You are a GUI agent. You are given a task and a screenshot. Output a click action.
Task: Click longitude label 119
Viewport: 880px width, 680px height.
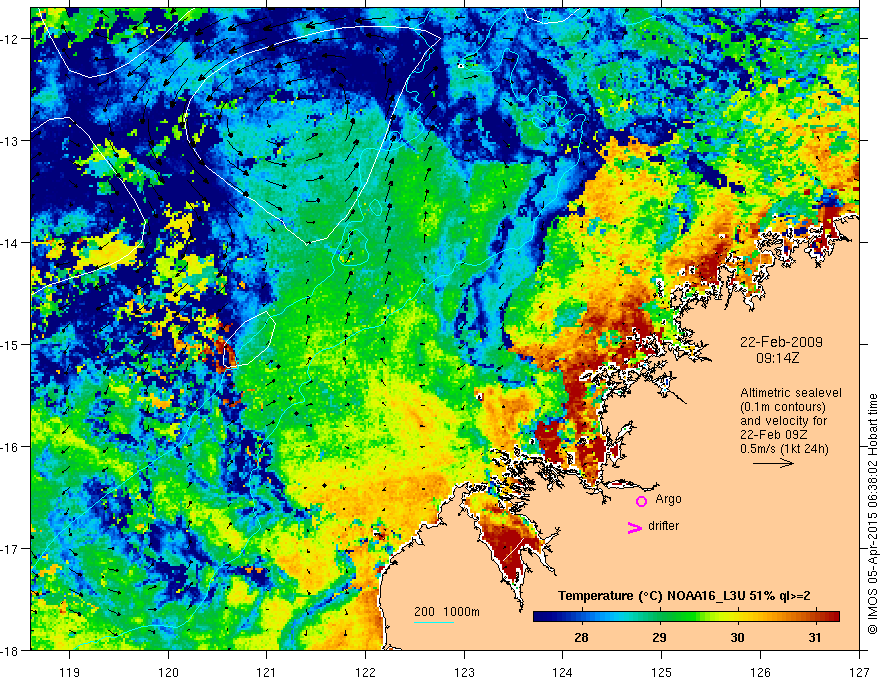point(70,672)
